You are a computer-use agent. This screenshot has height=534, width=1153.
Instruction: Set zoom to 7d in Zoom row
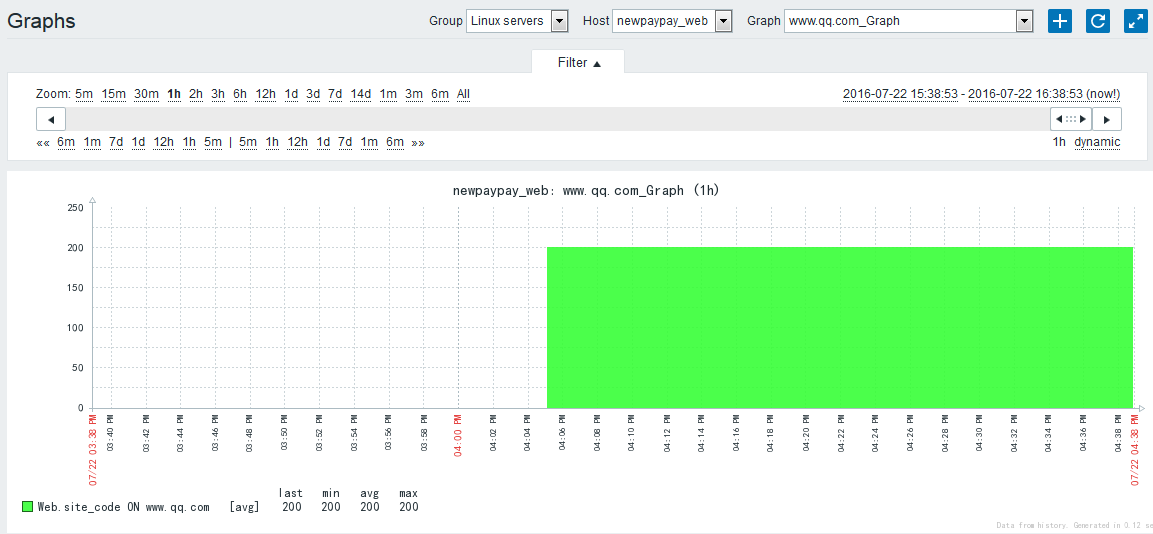(x=335, y=94)
